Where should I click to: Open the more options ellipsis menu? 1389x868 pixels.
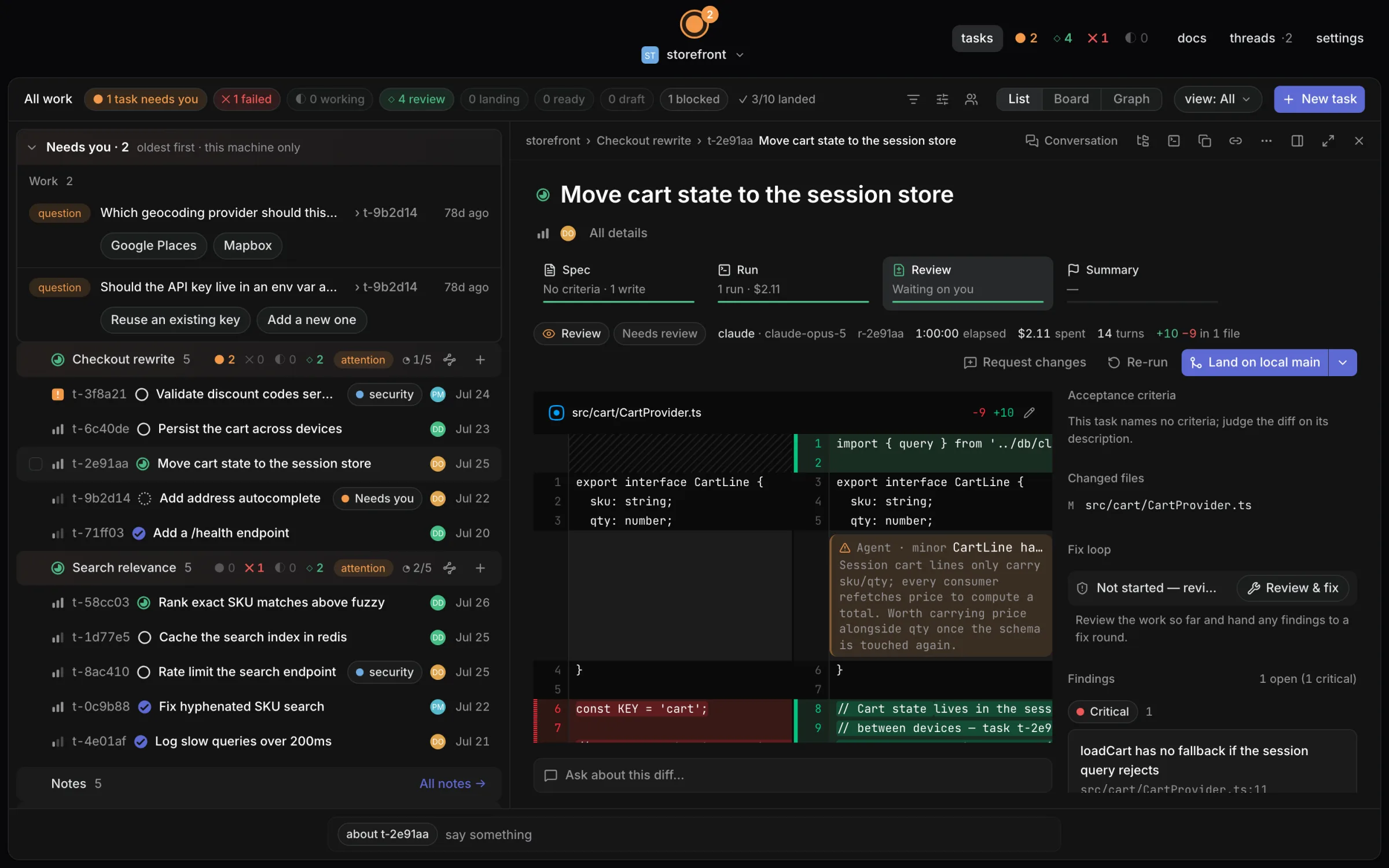(1266, 141)
